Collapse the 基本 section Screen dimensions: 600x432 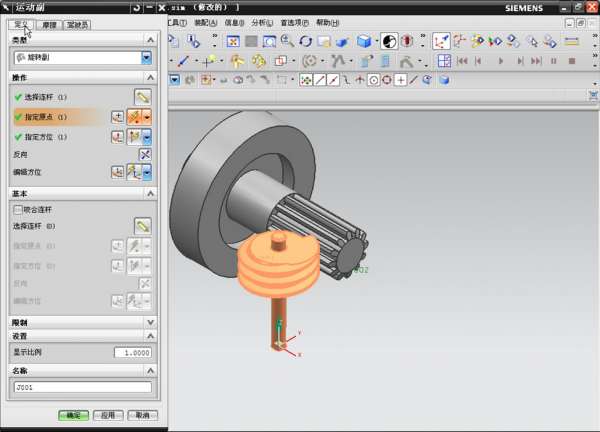150,194
